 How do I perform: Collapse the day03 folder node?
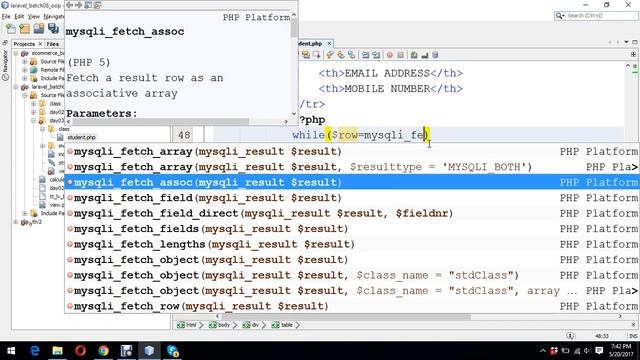33,120
